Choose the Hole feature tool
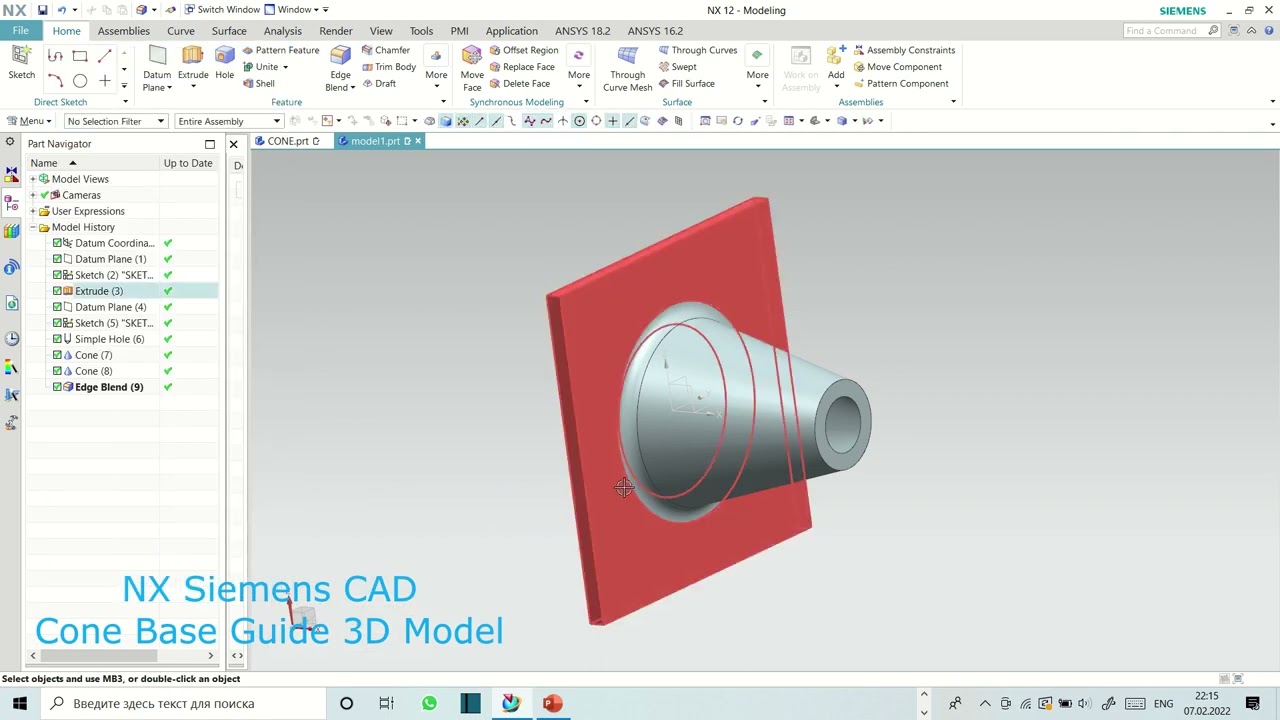Image resolution: width=1280 pixels, height=720 pixels. coord(225,63)
